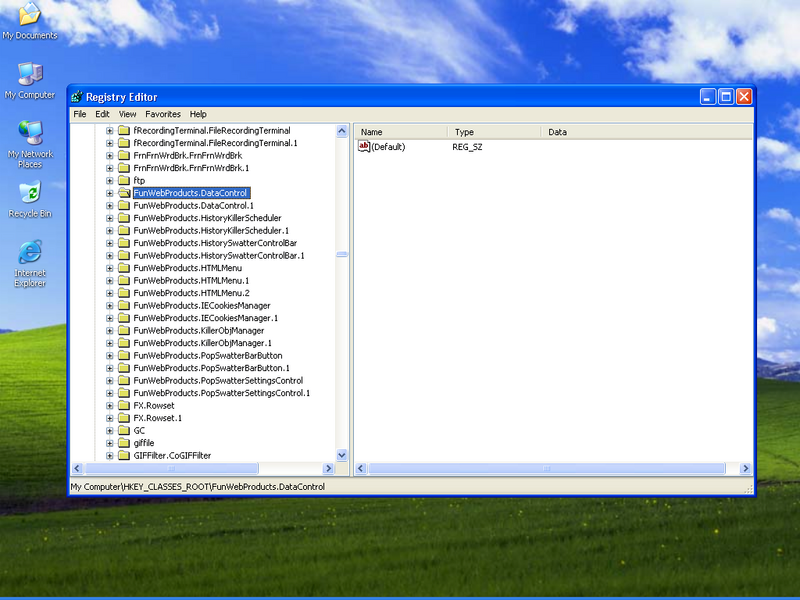This screenshot has width=800, height=600.
Task: Click folder icon beside FunWebProducts.DataControl.1
Action: pos(124,205)
